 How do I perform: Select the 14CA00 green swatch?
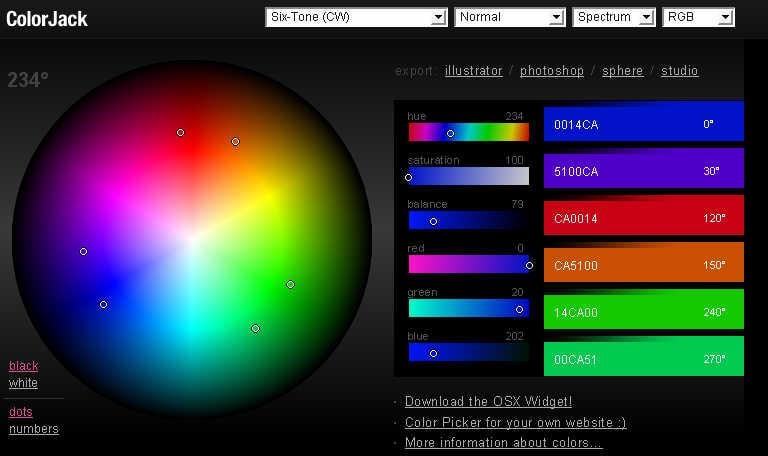click(644, 309)
